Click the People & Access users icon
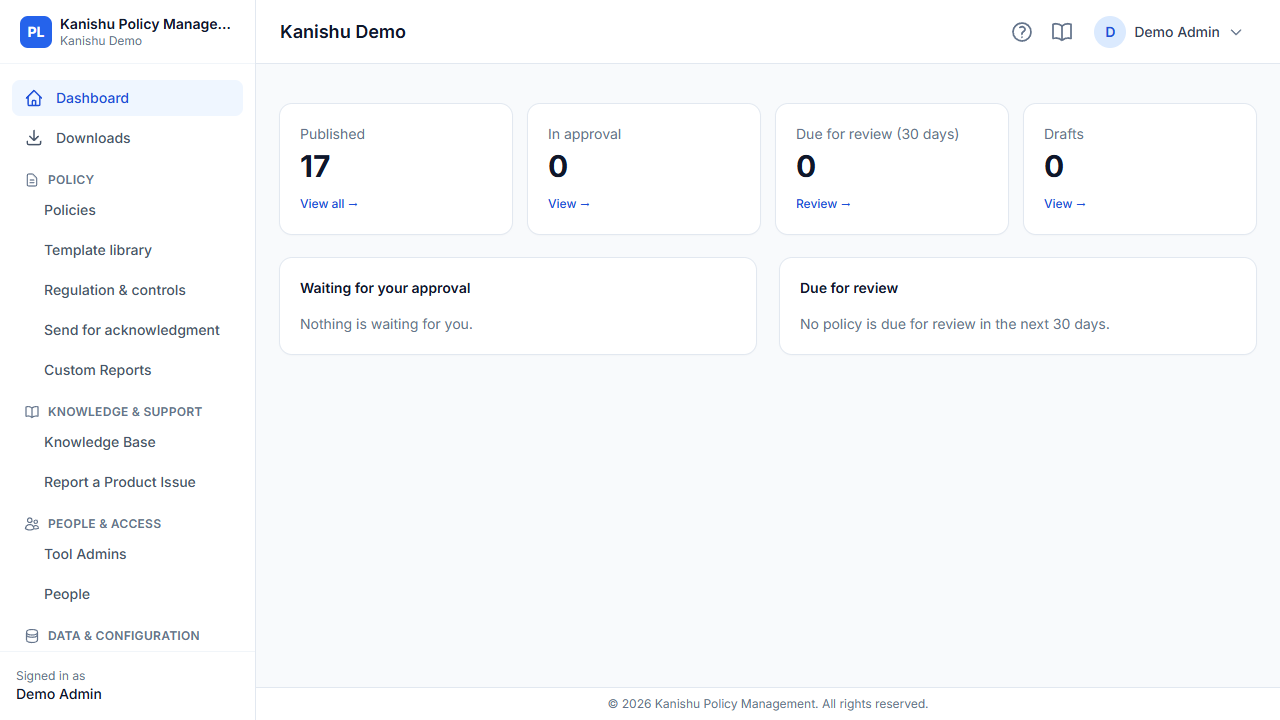The image size is (1280, 720). pos(32,524)
